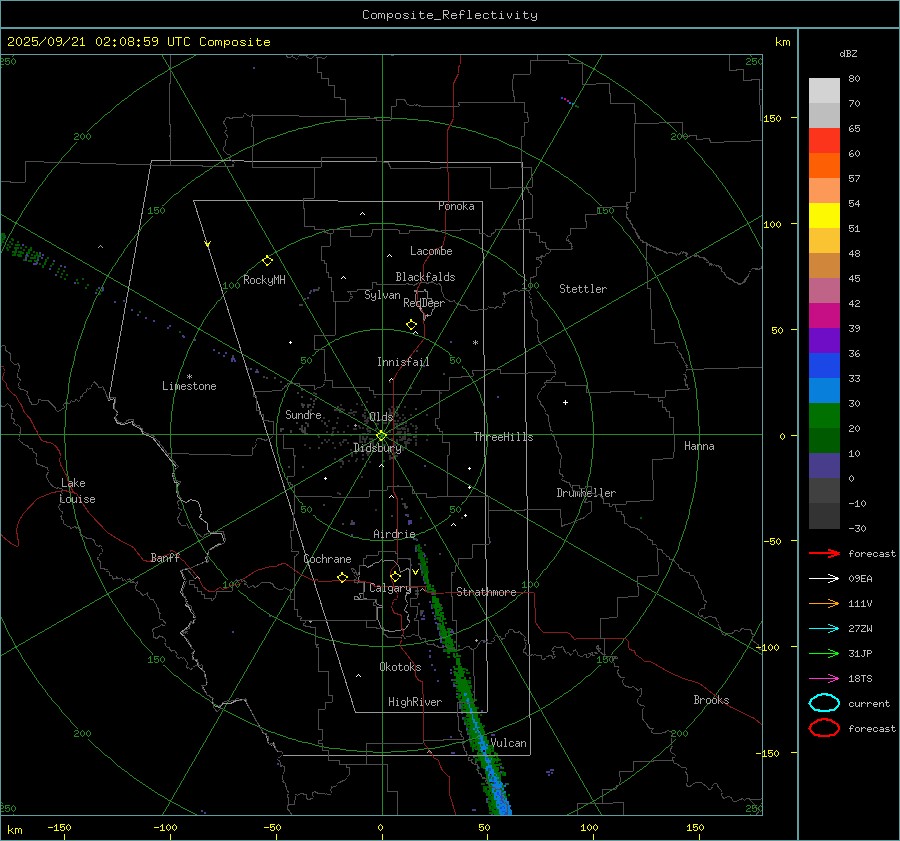The width and height of the screenshot is (900, 841).
Task: Click the red forecast arrow in legend
Action: 823,553
